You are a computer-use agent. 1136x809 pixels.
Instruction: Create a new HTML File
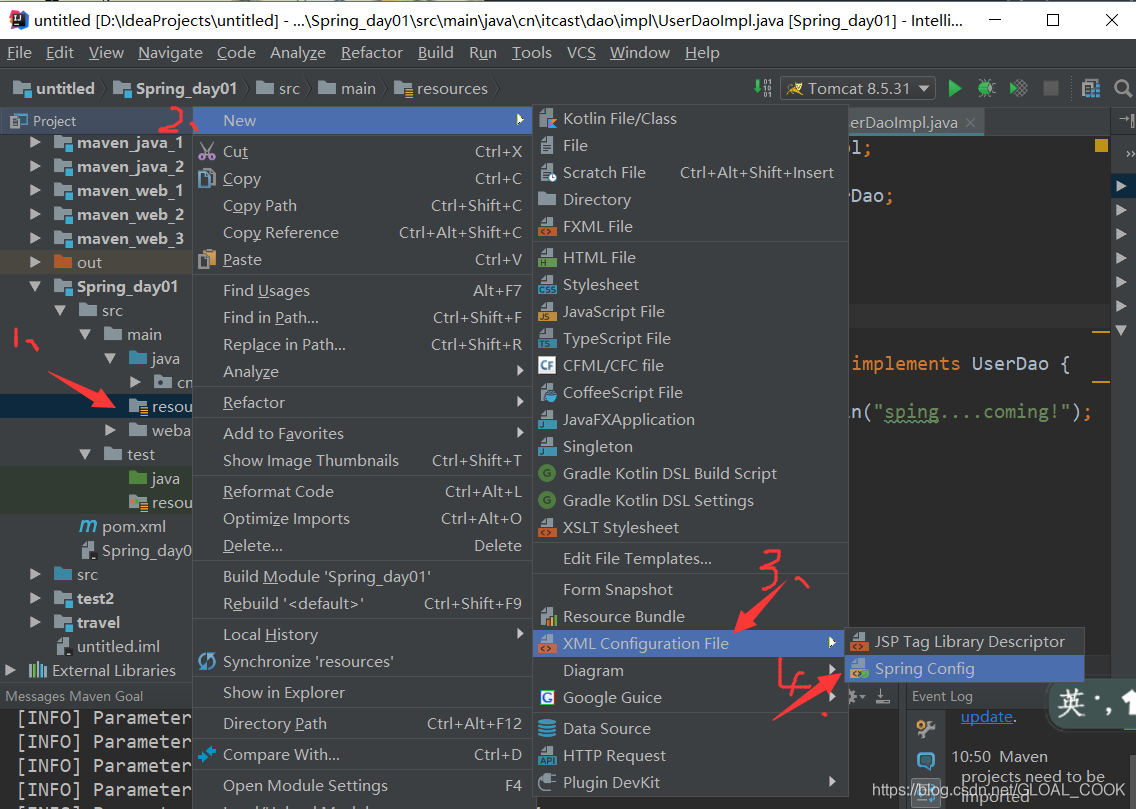(x=690, y=258)
